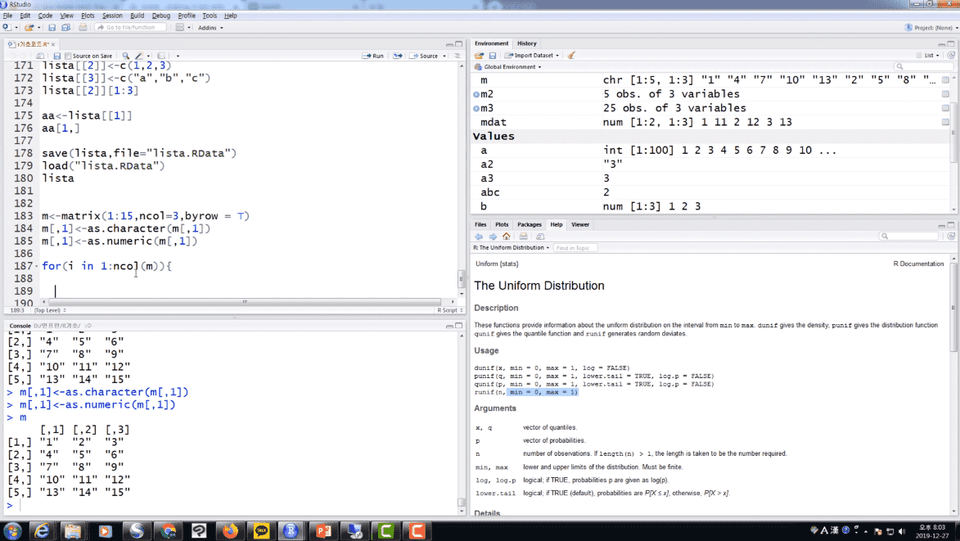Open code tools wand in editor
Image resolution: width=960 pixels, height=541 pixels.
pyautogui.click(x=140, y=56)
